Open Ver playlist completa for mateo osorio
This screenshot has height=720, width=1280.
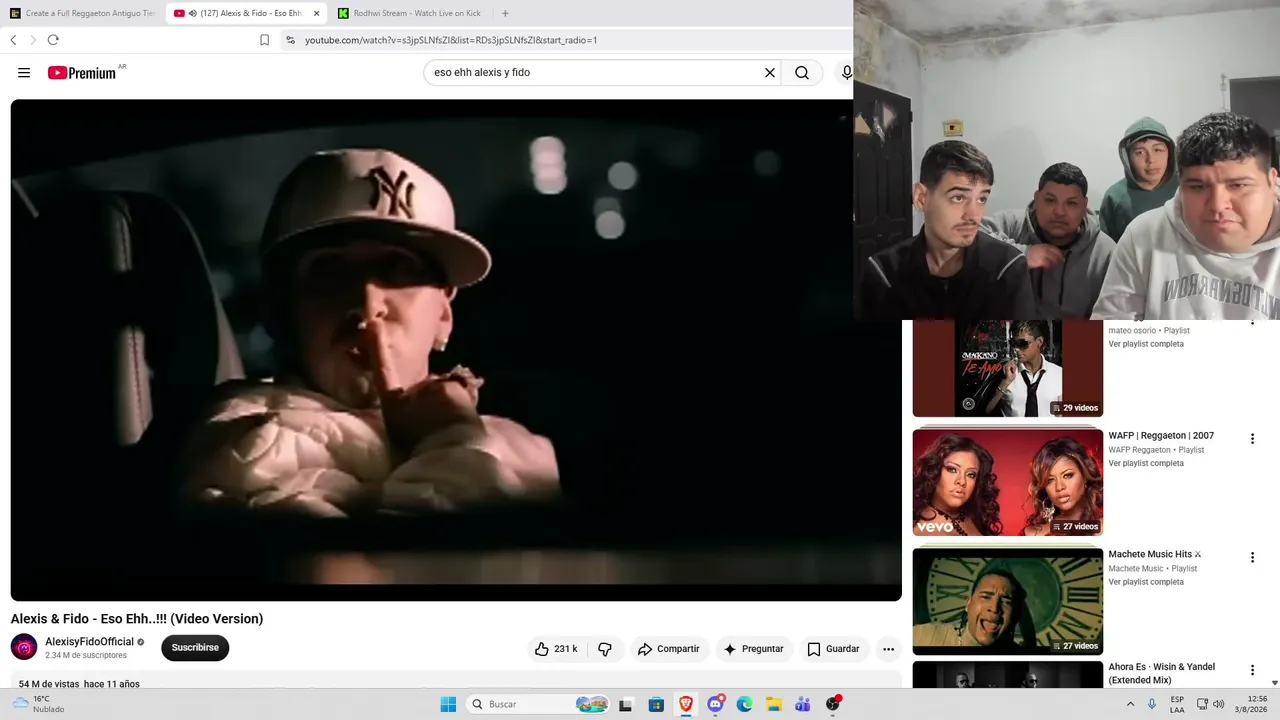(x=1146, y=344)
